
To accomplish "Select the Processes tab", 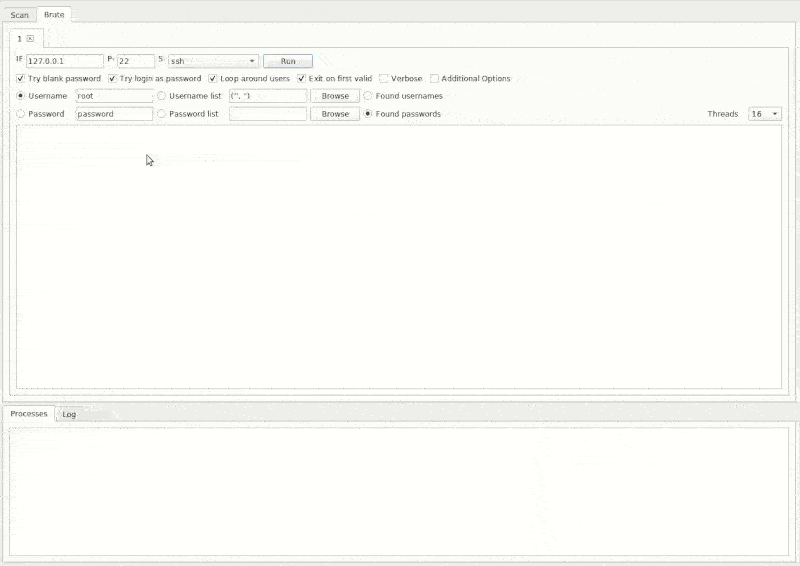I will click(x=29, y=414).
